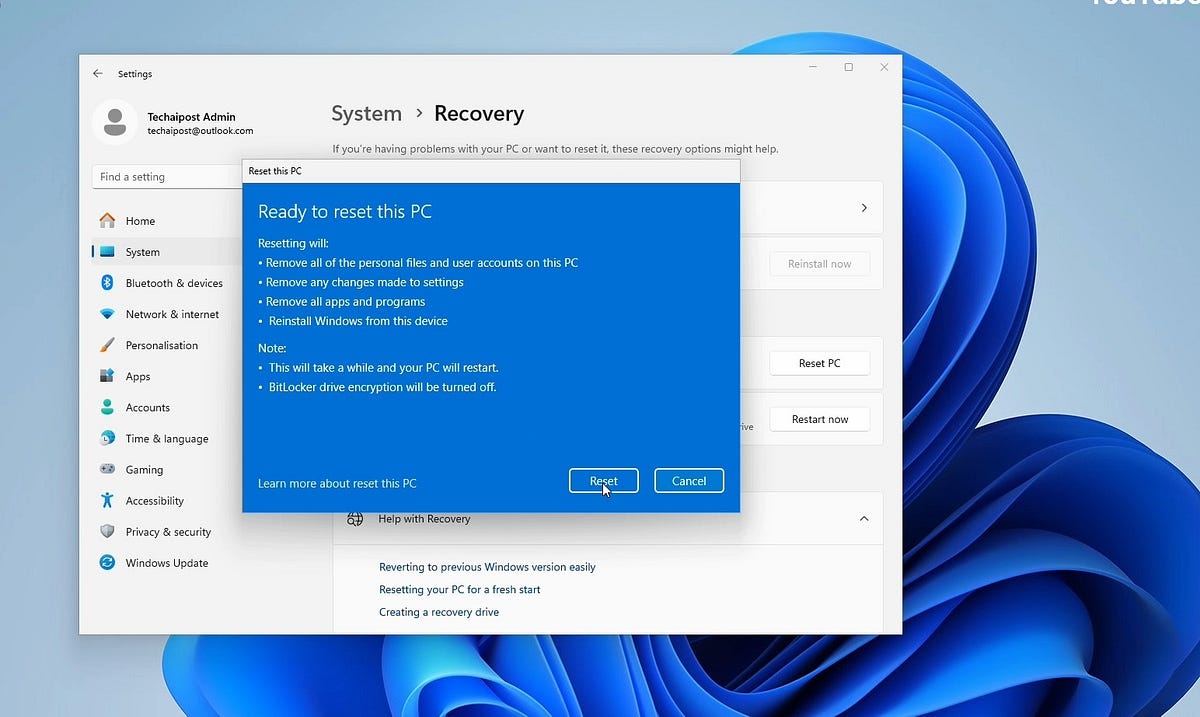Open Time & language settings
The image size is (1200, 717).
(166, 438)
